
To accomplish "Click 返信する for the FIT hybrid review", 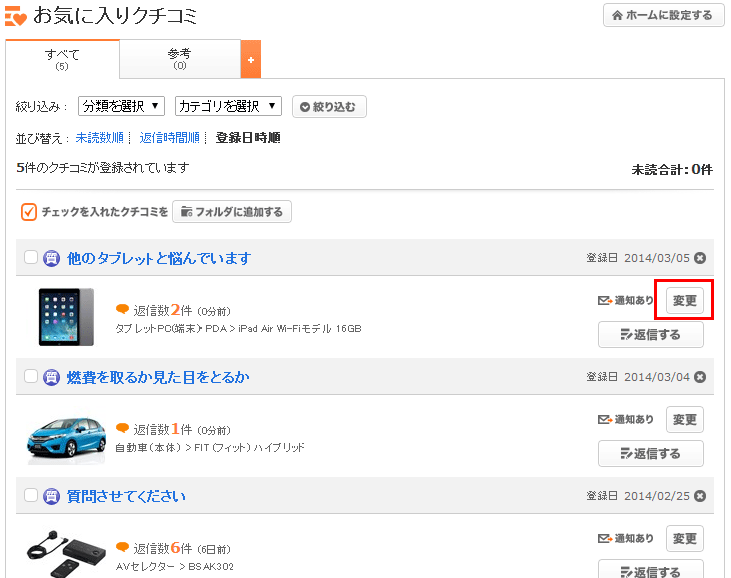I will [x=651, y=454].
